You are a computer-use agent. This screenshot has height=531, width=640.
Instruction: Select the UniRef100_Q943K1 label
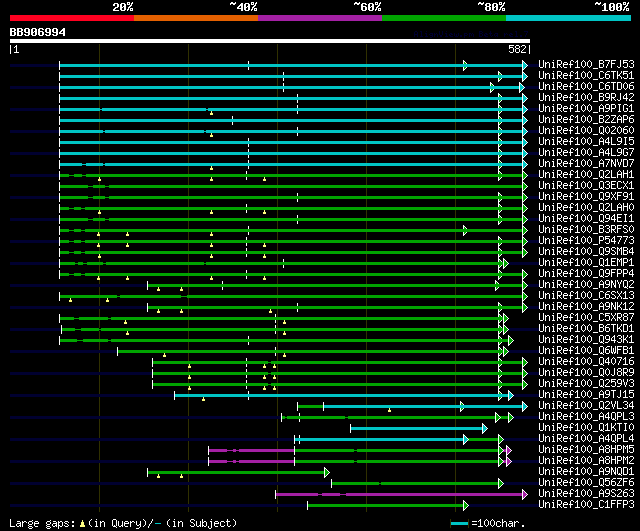[x=586, y=340]
